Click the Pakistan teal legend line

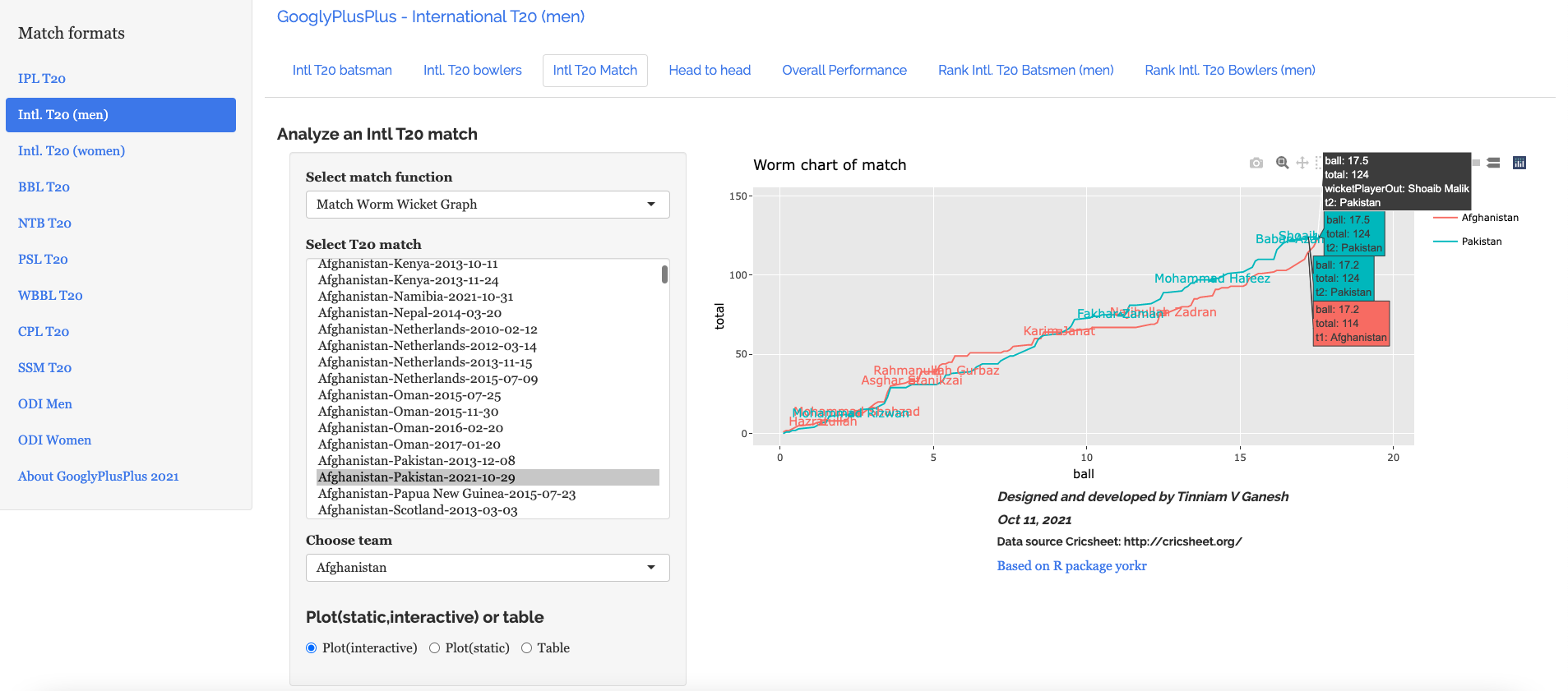[x=1445, y=242]
